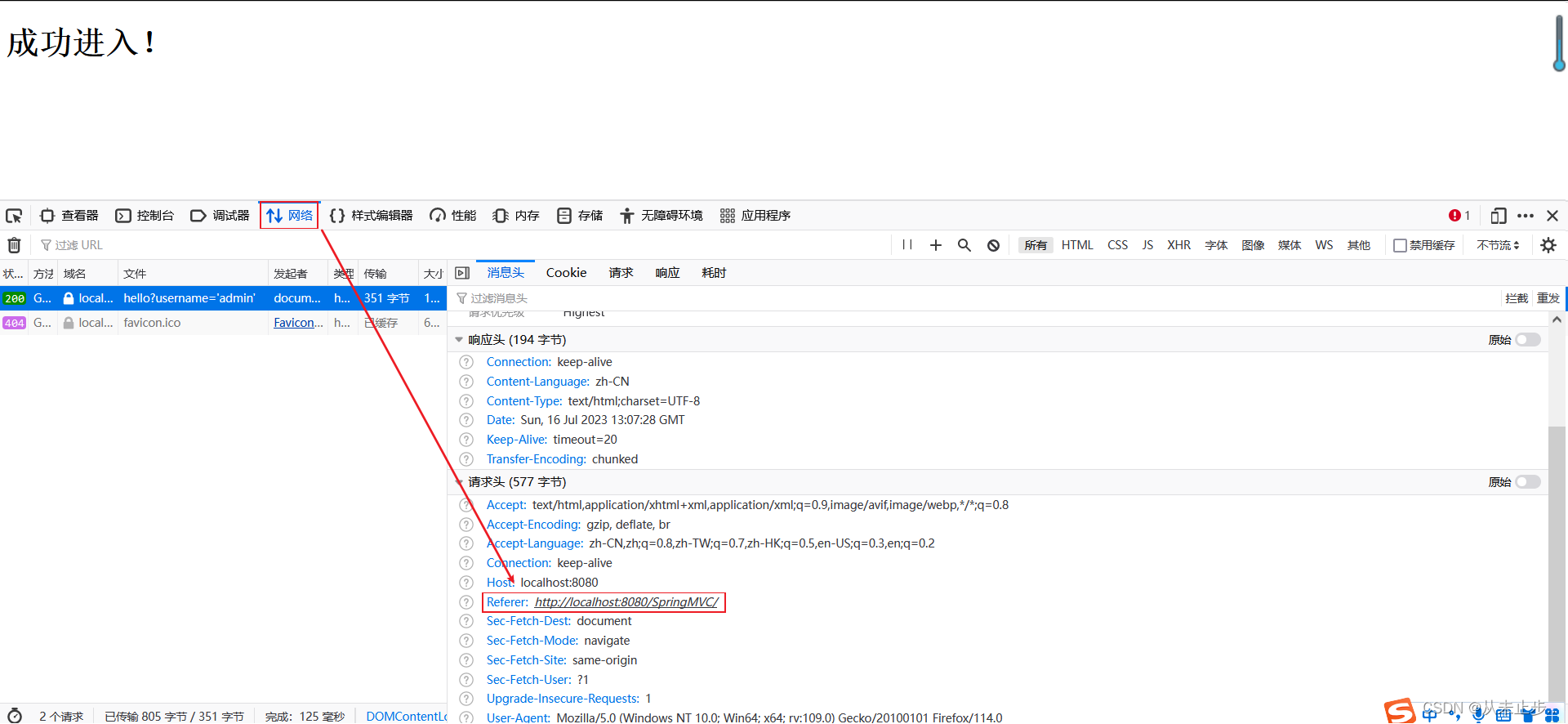
Task: Filter requests by 字体 fonts
Action: pyautogui.click(x=1216, y=245)
